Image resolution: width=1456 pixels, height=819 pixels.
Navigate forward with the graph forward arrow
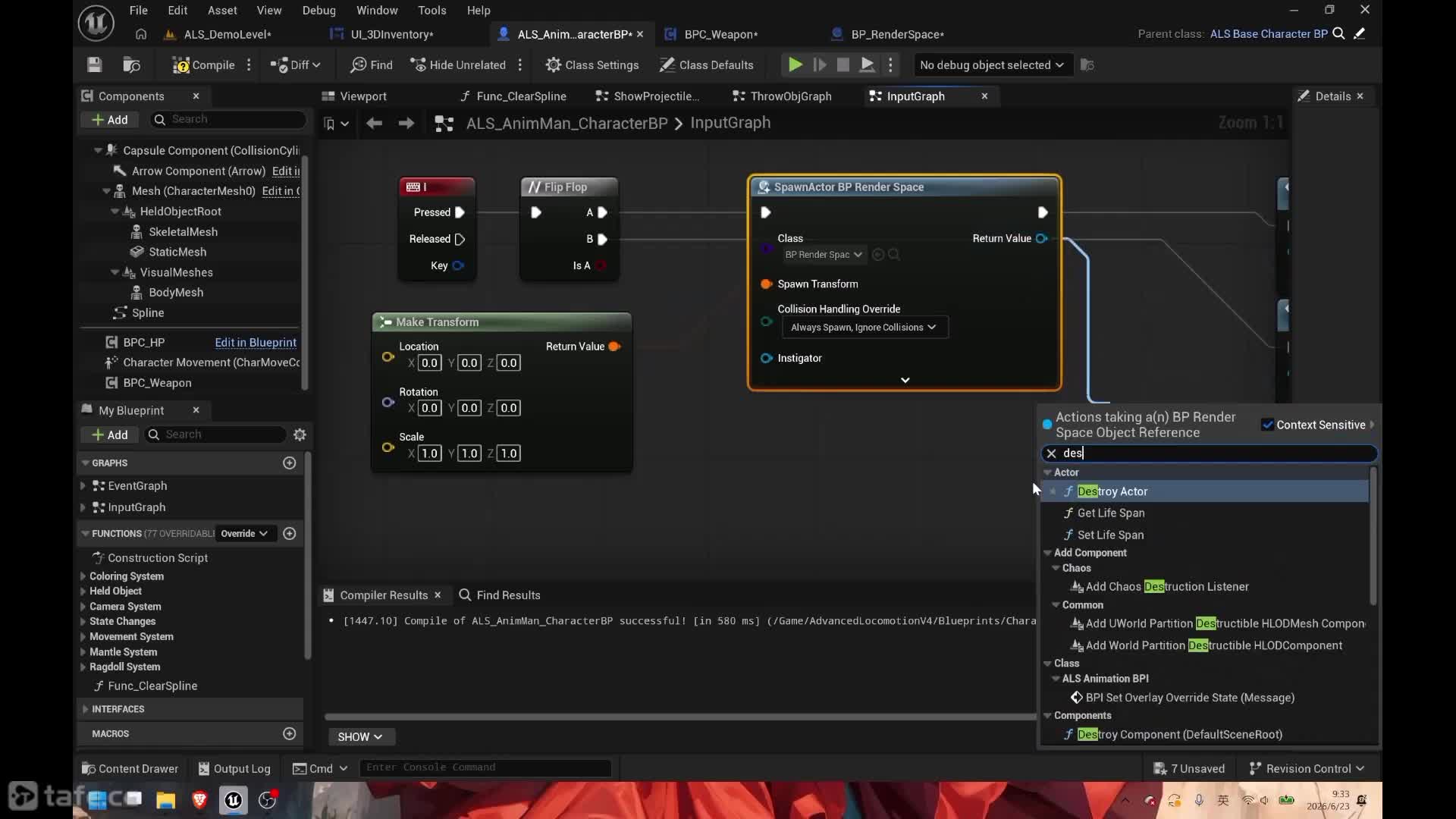pyautogui.click(x=406, y=124)
